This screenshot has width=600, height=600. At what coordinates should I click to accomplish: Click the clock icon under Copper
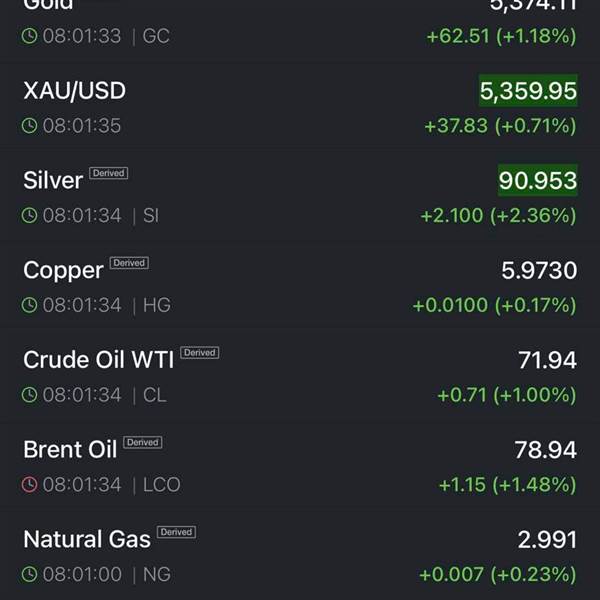pyautogui.click(x=30, y=306)
